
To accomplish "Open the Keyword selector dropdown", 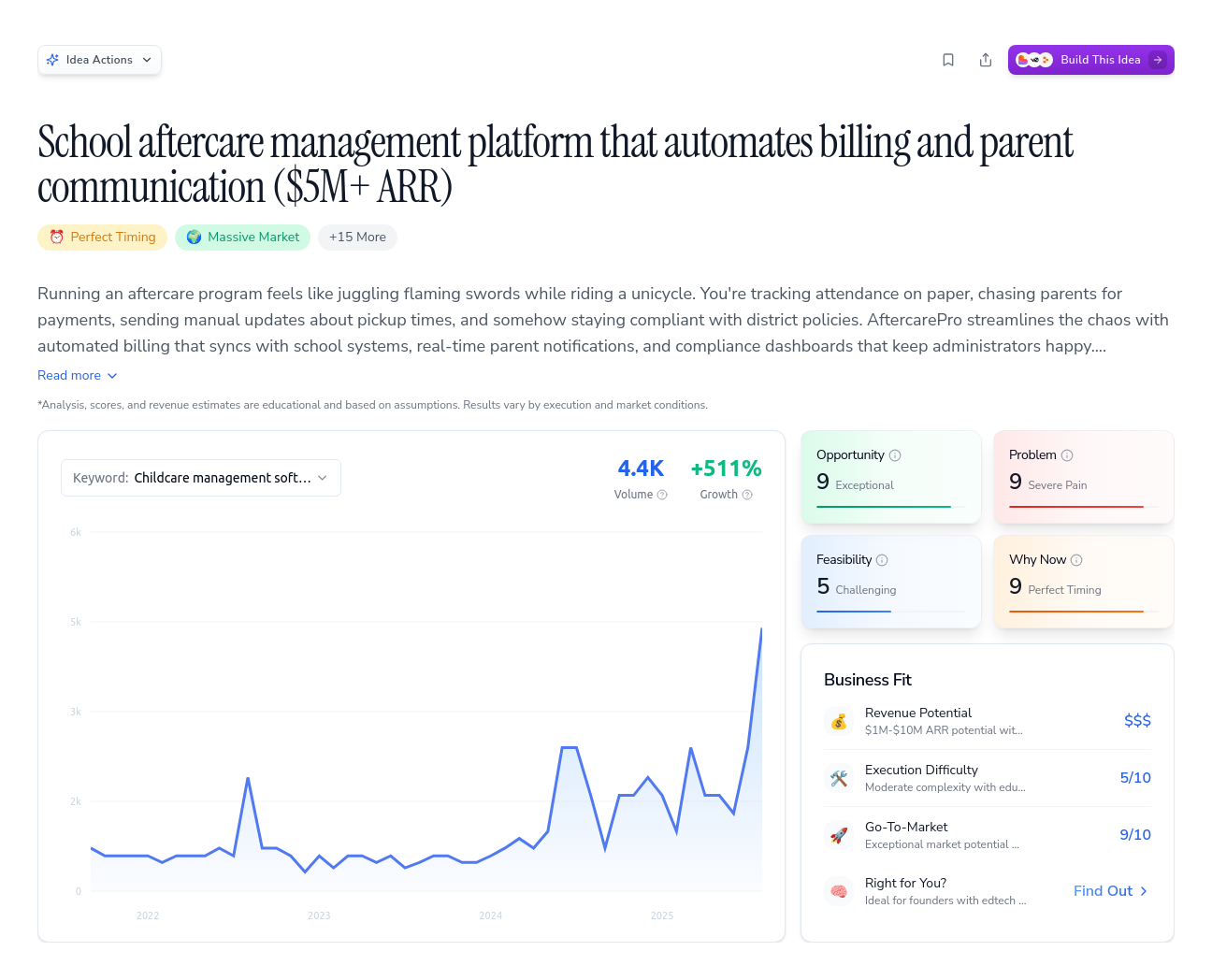I will point(201,478).
